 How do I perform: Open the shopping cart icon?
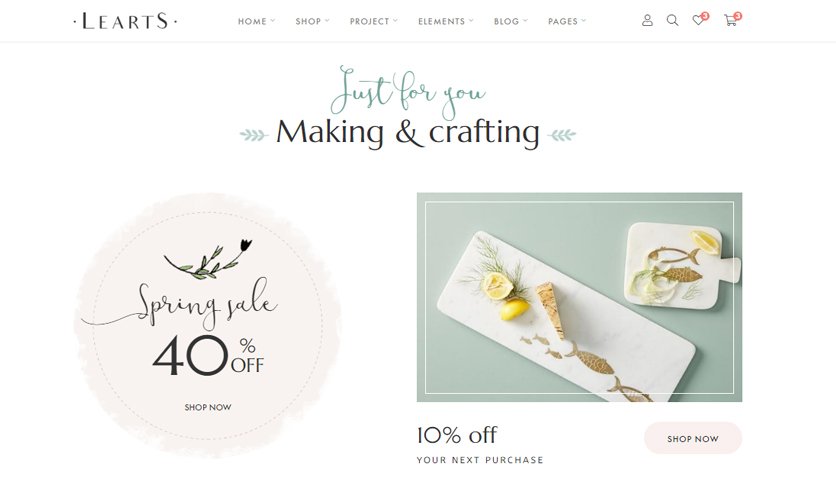coord(730,21)
